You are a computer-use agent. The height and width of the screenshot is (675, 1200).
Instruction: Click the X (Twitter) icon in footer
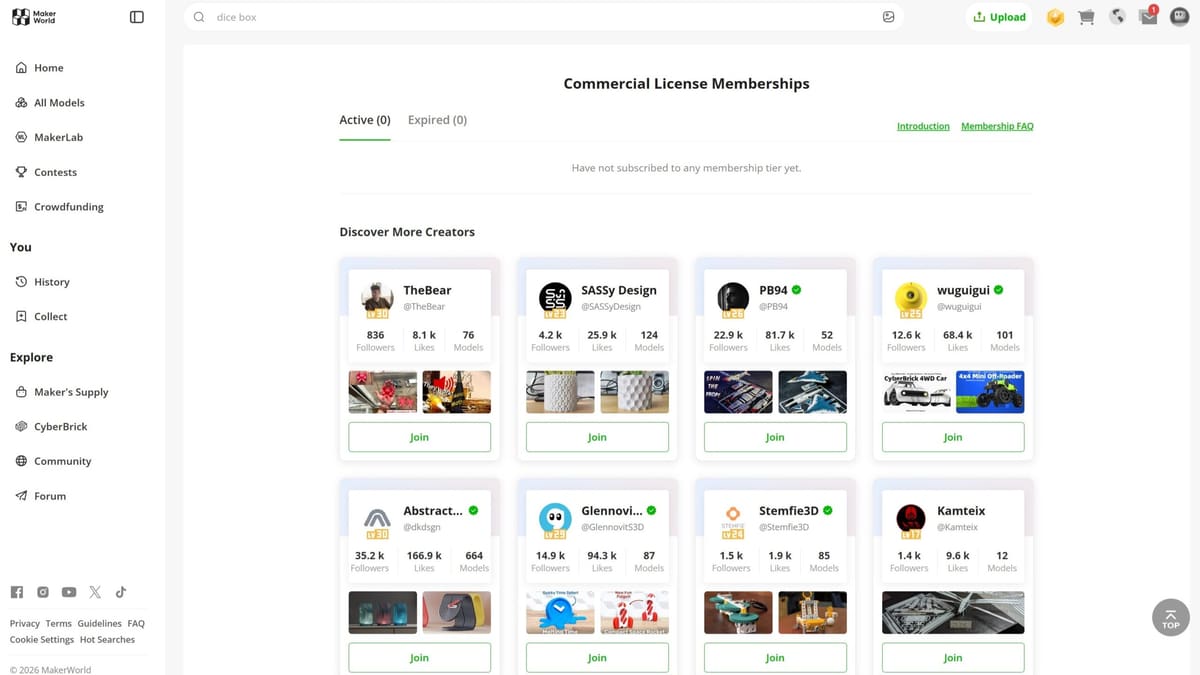pos(95,592)
